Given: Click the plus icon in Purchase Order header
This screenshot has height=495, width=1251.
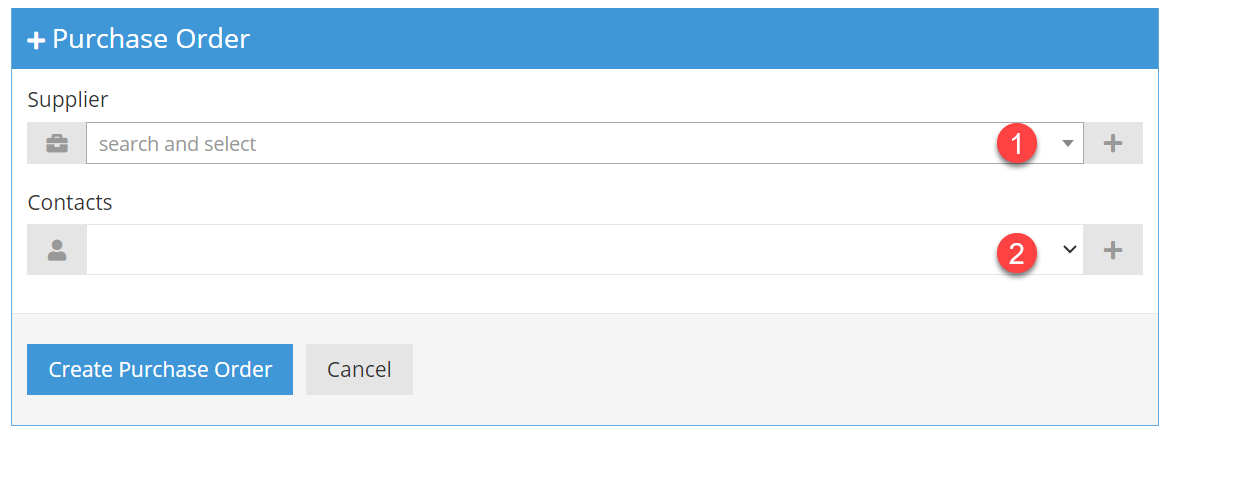Looking at the screenshot, I should (36, 40).
